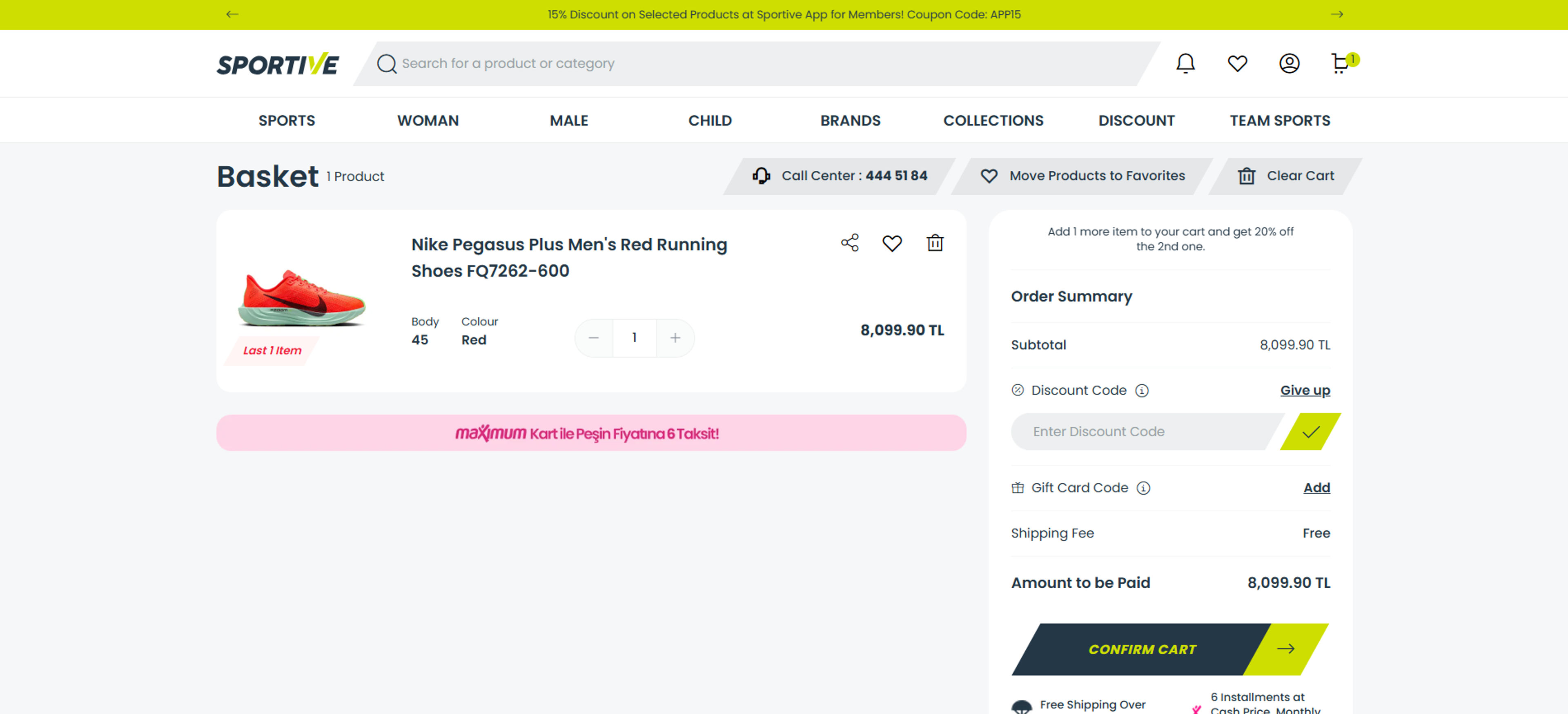Click the Gift Card Code info icon
Image resolution: width=1568 pixels, height=714 pixels.
click(x=1143, y=488)
